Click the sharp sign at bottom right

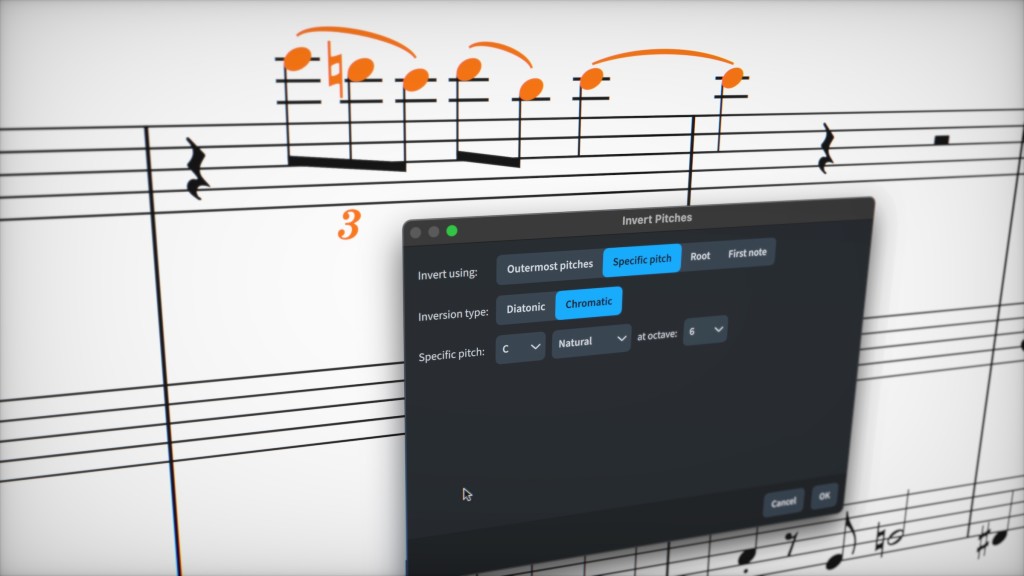pyautogui.click(x=985, y=543)
